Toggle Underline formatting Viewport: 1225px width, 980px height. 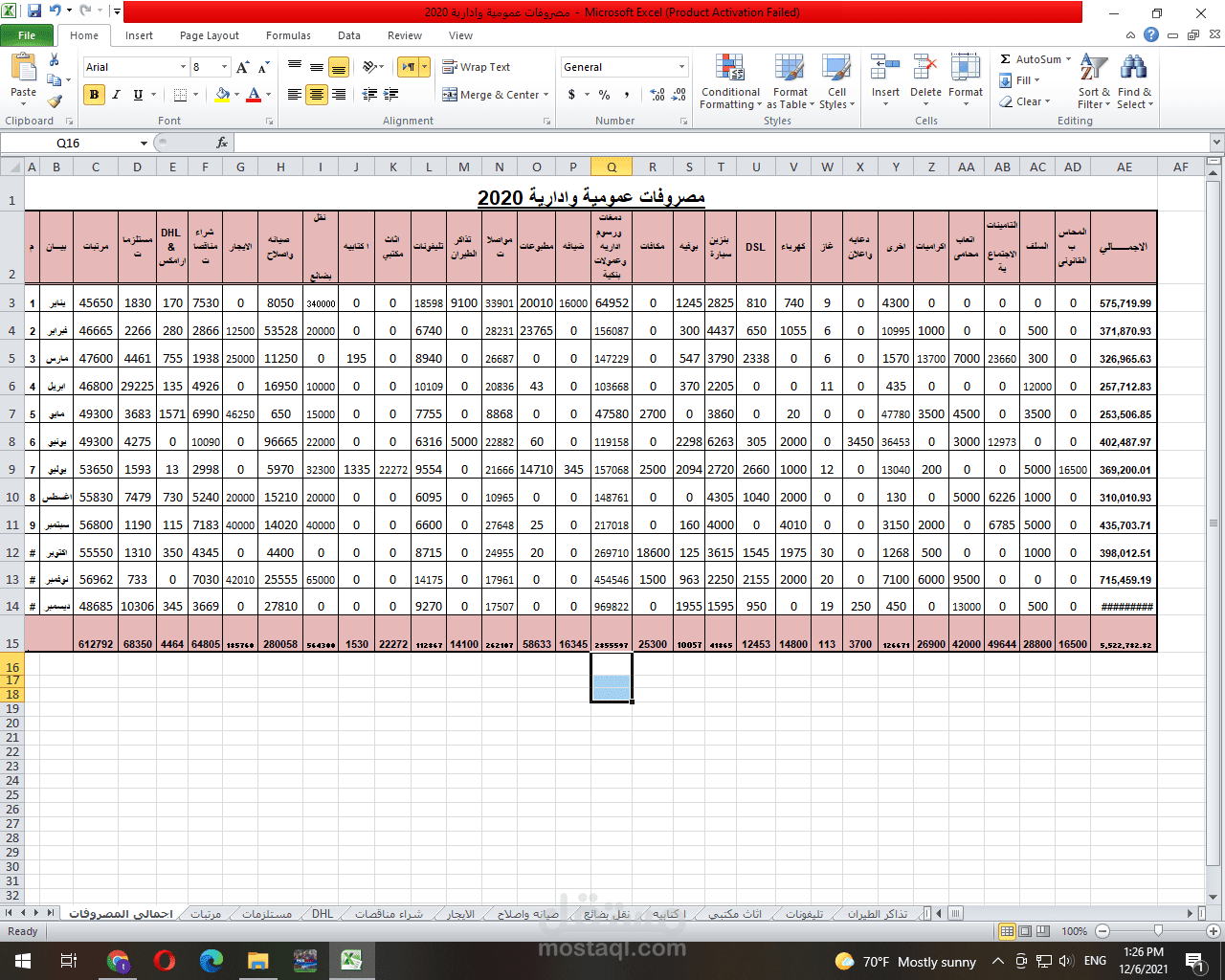pyautogui.click(x=138, y=95)
